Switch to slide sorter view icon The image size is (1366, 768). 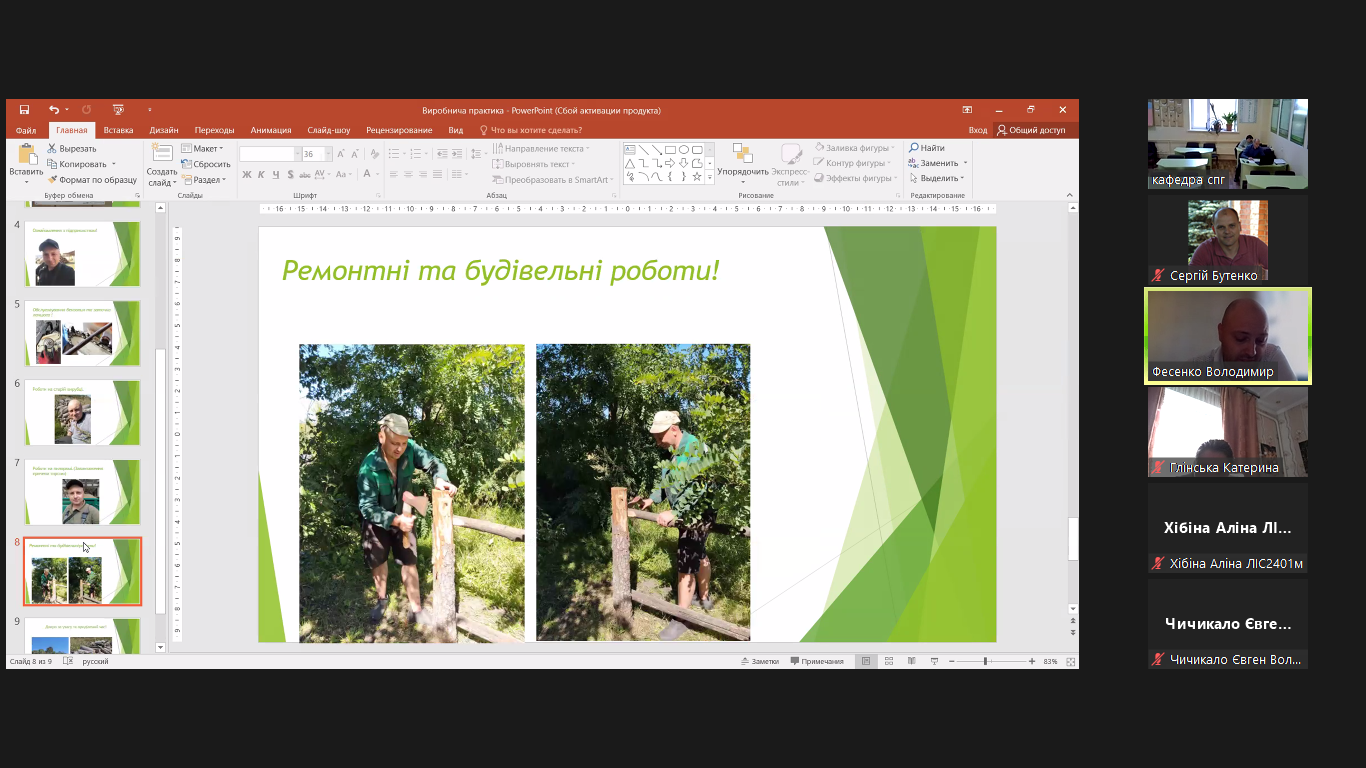coord(888,661)
